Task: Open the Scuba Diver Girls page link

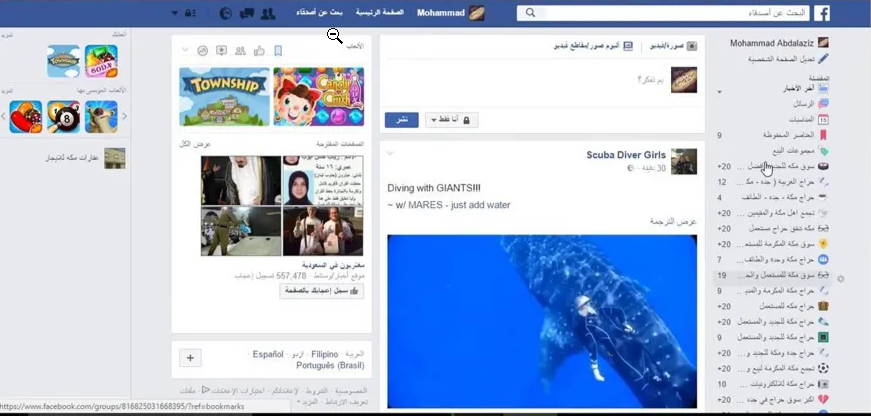Action: click(x=626, y=155)
